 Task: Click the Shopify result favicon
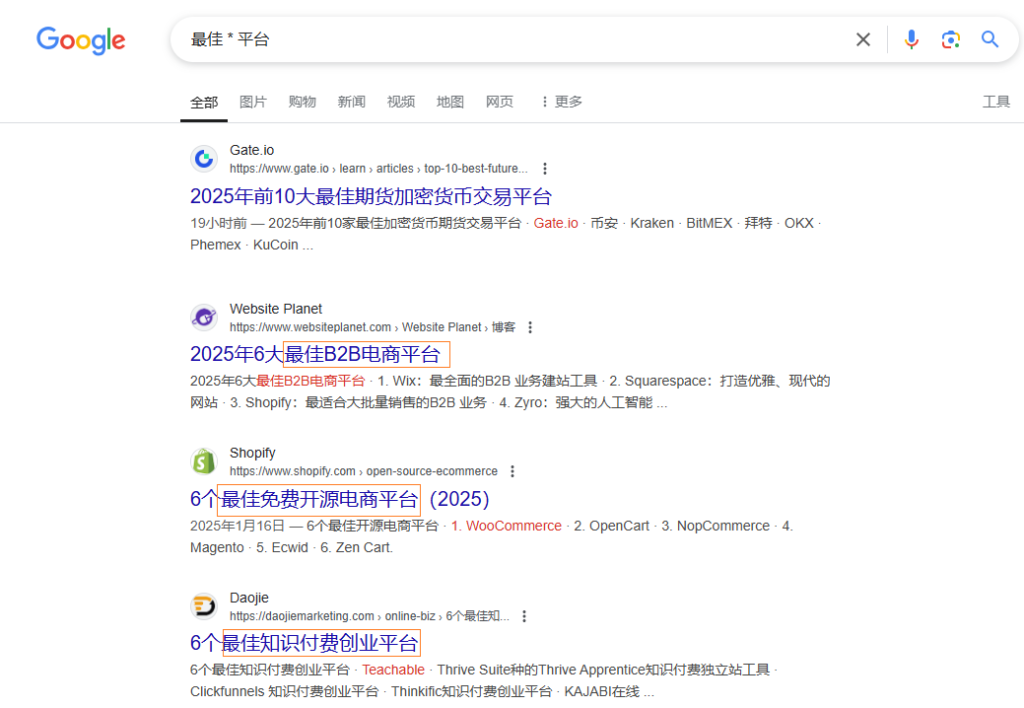[204, 461]
